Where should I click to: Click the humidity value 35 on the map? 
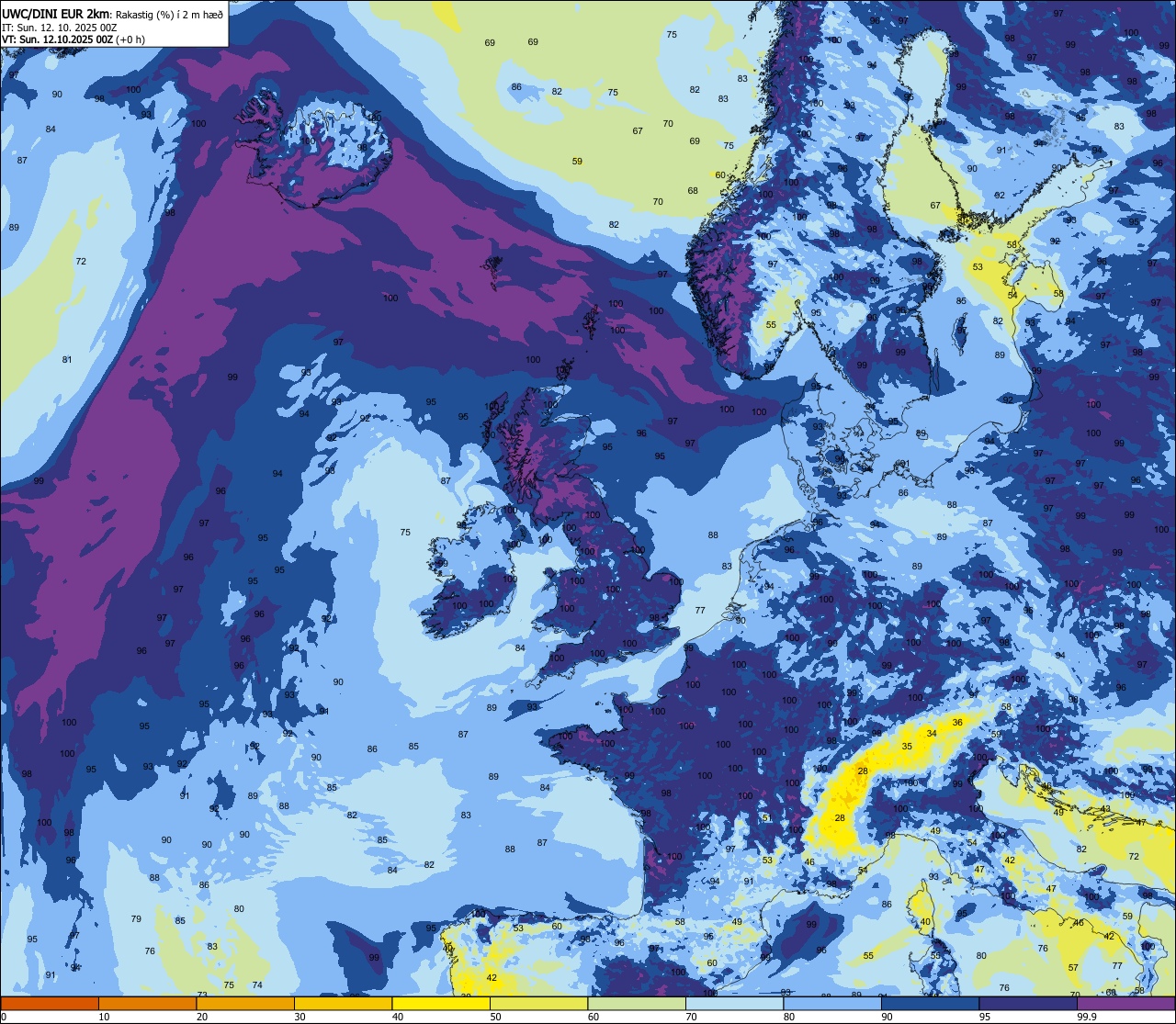907,746
